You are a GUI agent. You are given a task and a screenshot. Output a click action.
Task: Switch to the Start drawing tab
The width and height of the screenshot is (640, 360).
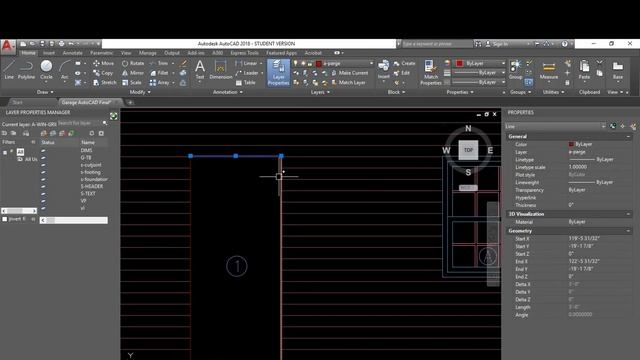pos(17,102)
